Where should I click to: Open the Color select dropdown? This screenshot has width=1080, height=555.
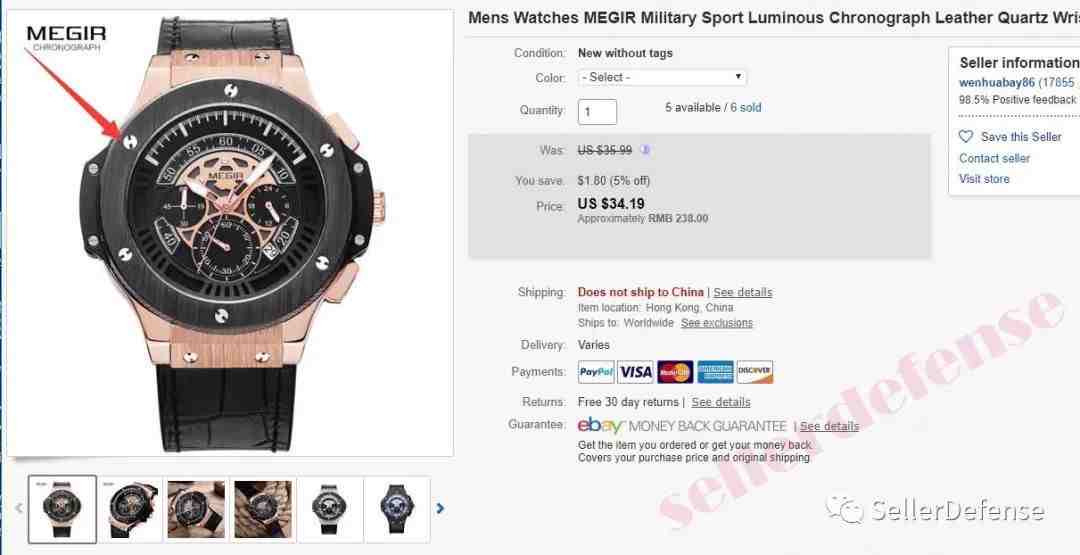tap(662, 77)
